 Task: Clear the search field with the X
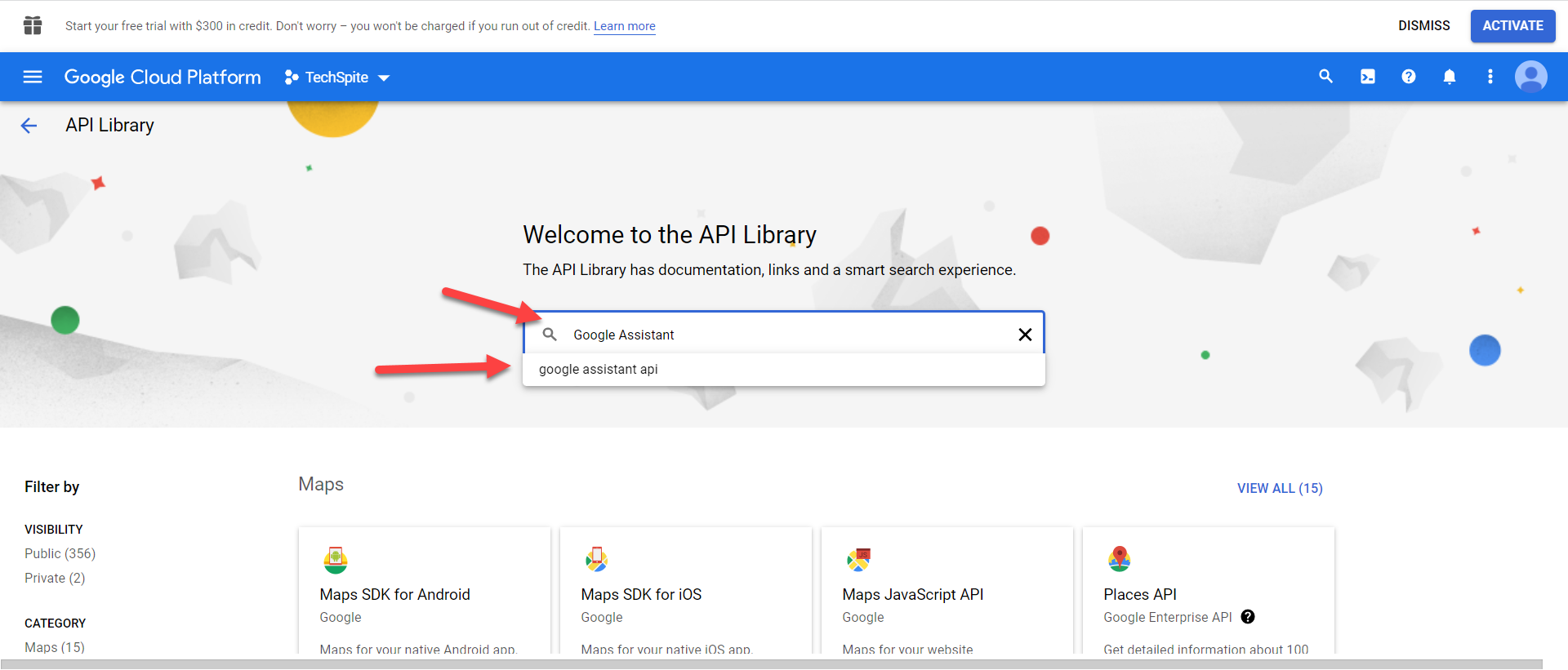[x=1025, y=335]
